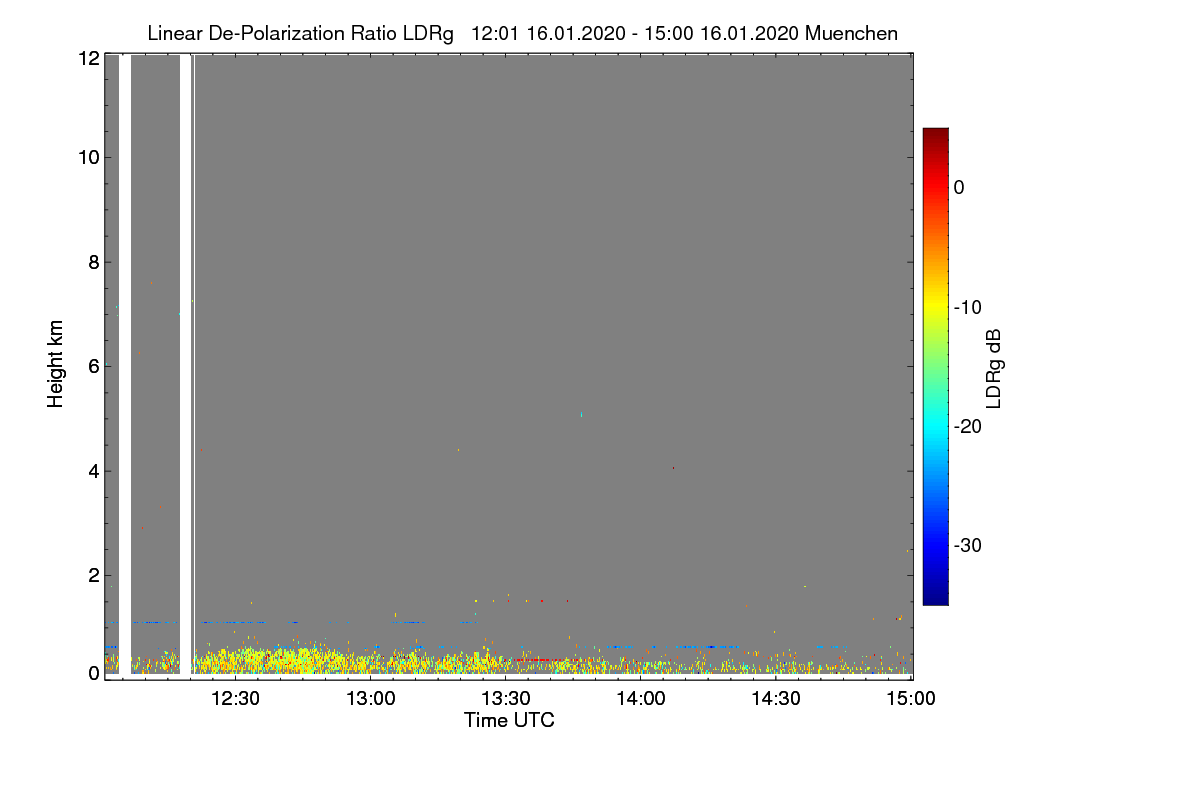
Task: Click the '4' height axis tick label
Action: 94,470
